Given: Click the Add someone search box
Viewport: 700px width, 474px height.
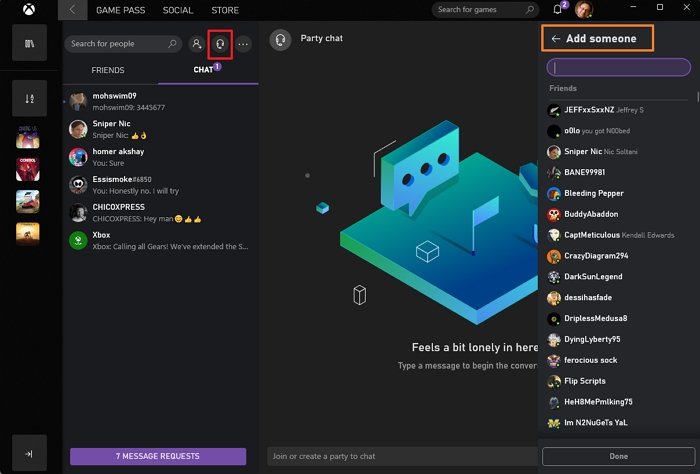Looking at the screenshot, I should 619,67.
